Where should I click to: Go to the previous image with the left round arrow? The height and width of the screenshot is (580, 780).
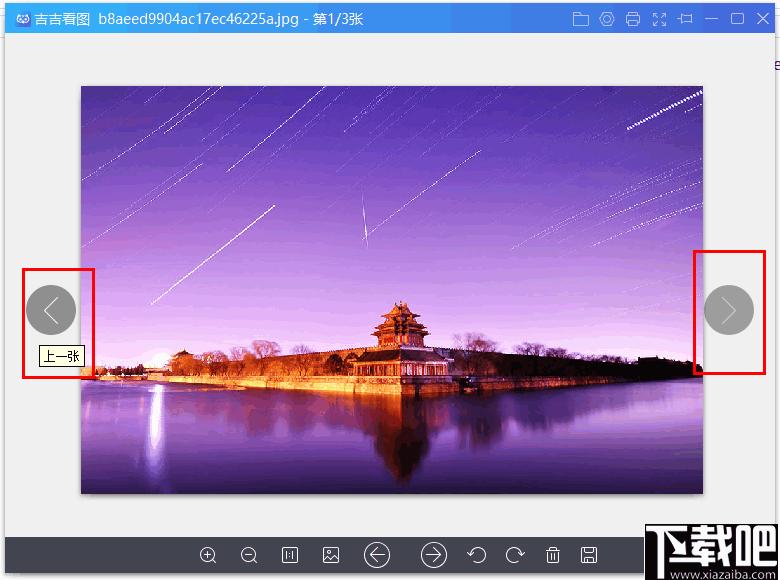click(x=51, y=310)
